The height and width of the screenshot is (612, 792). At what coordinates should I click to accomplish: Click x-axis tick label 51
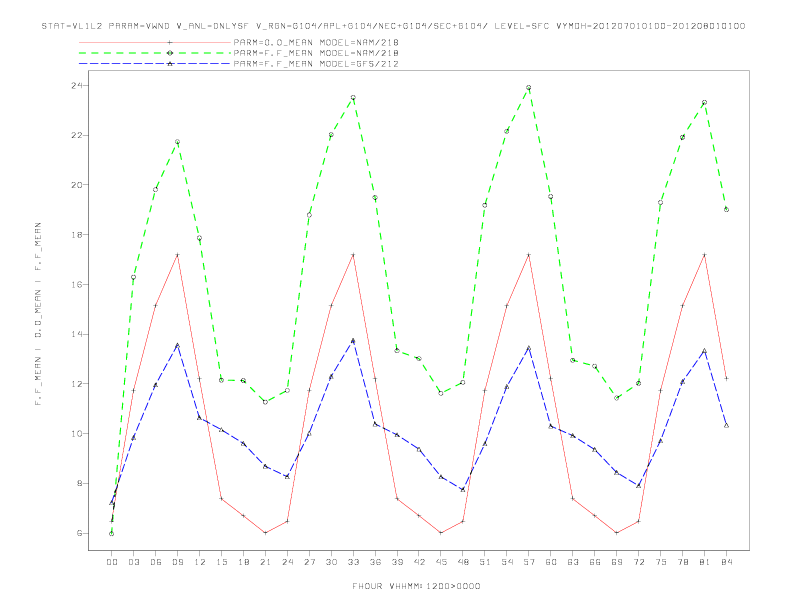tap(485, 562)
